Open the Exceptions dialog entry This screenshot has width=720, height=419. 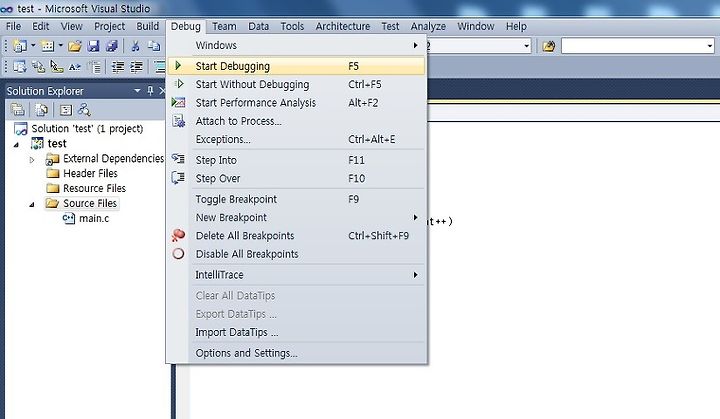[297, 139]
